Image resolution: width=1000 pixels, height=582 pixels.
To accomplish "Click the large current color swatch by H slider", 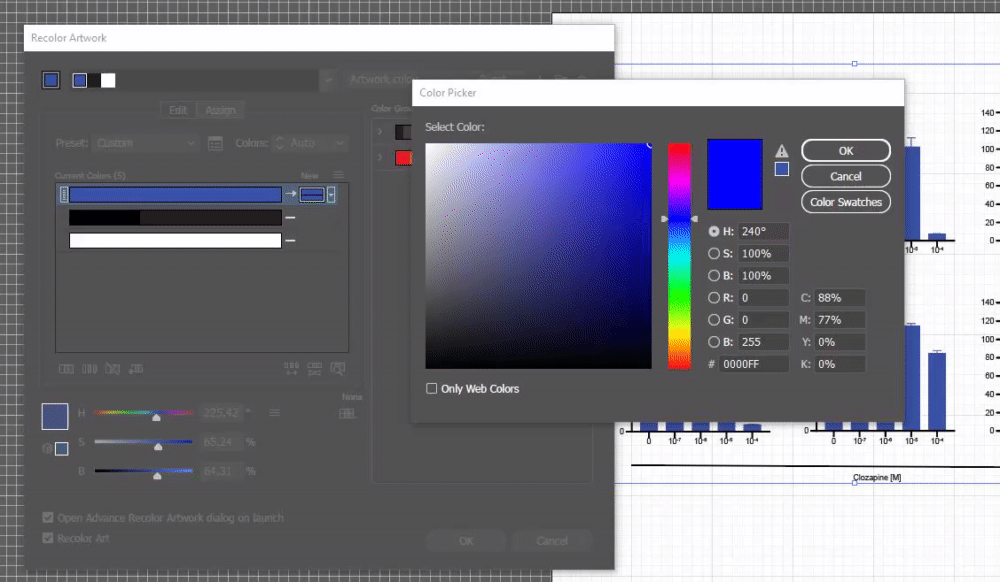I will point(55,416).
